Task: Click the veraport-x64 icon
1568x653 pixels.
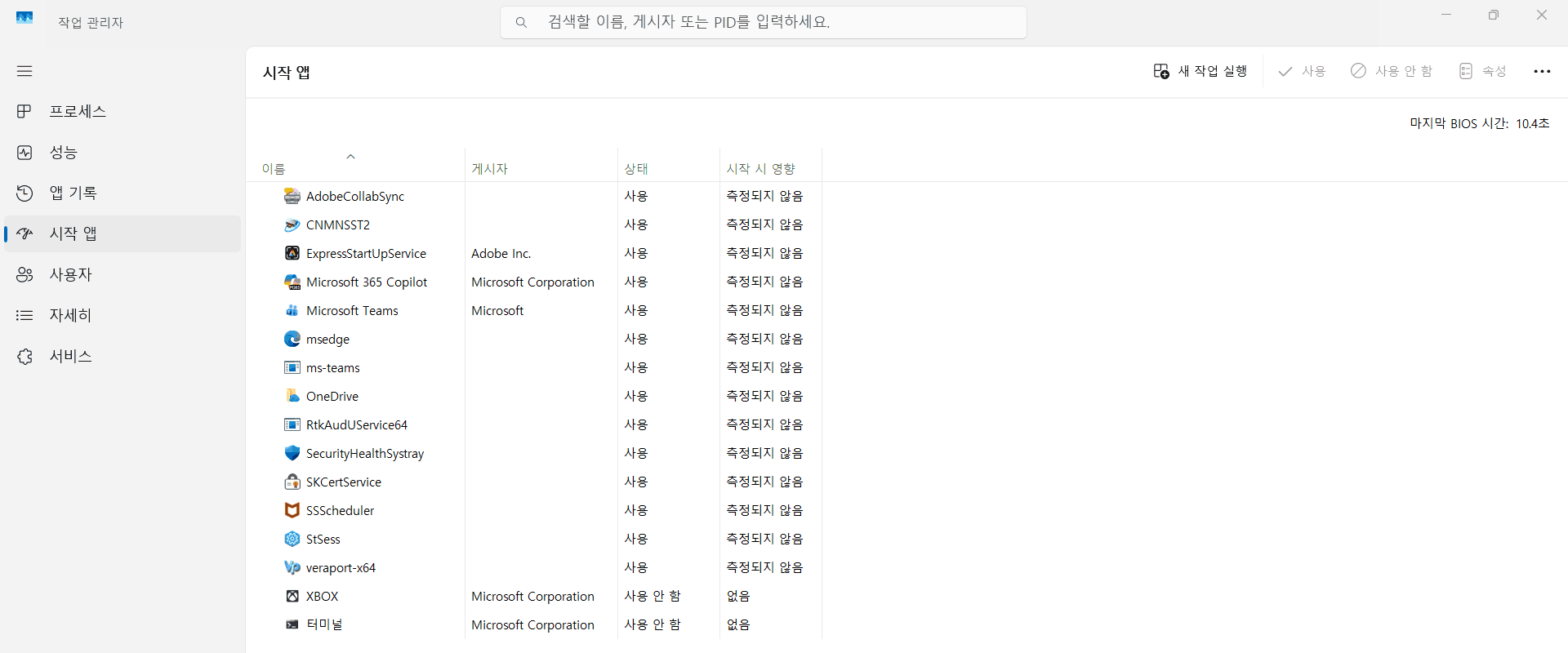Action: tap(292, 567)
